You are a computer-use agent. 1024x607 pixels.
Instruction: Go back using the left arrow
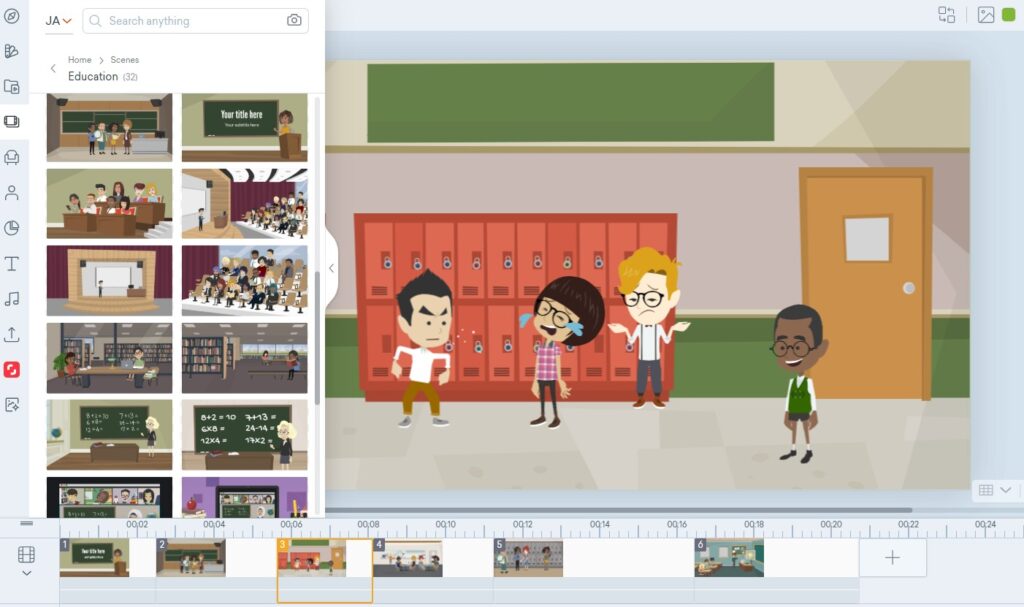[53, 68]
